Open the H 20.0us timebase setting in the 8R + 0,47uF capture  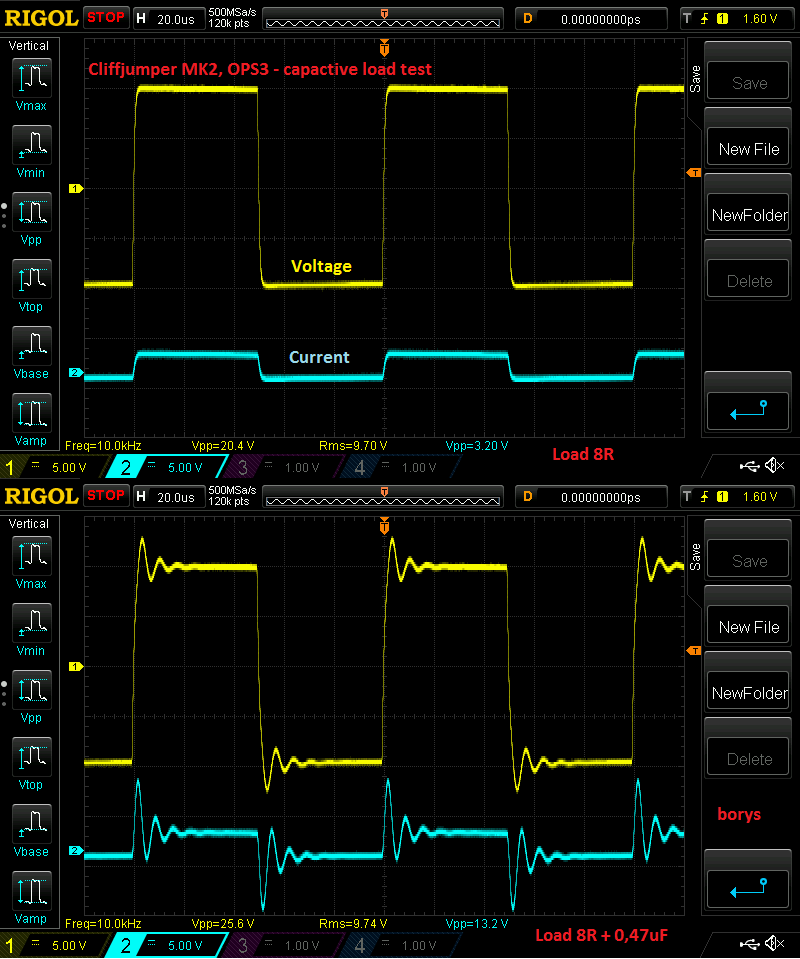168,497
